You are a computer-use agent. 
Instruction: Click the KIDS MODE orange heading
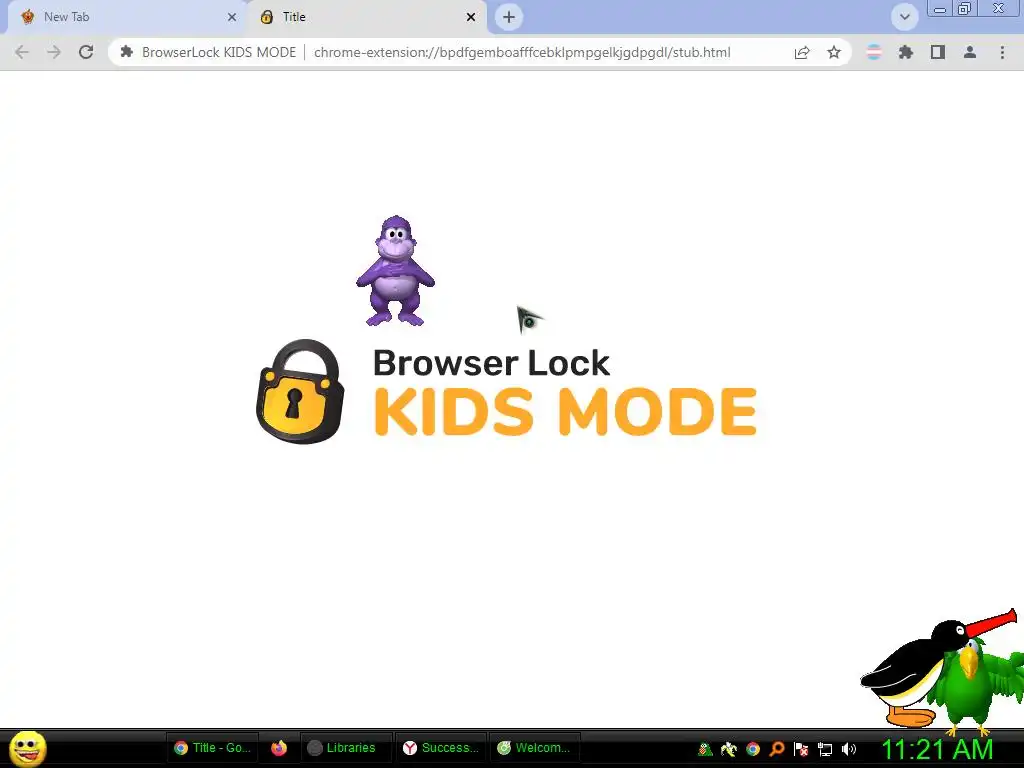(565, 411)
